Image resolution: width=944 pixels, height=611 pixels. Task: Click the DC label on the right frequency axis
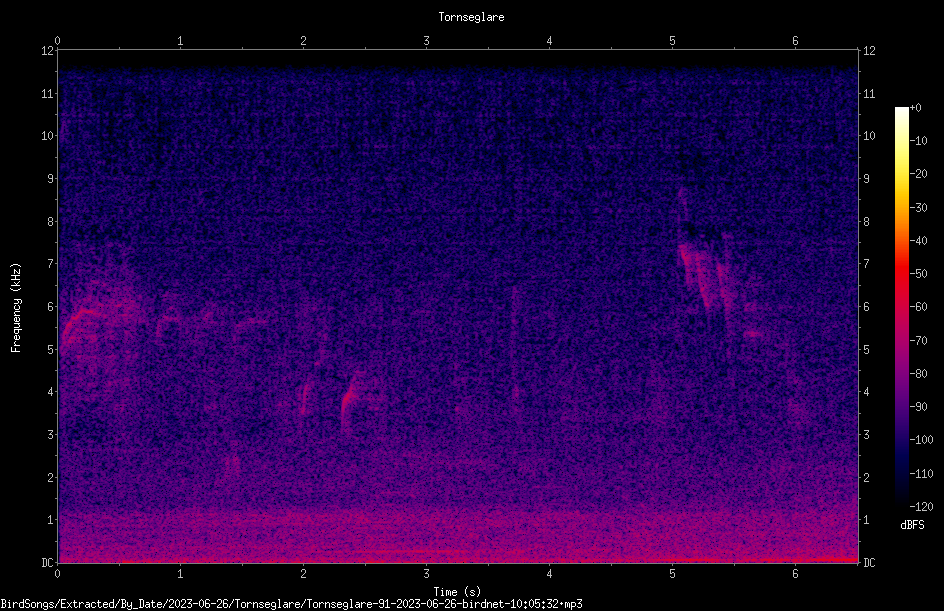[869, 563]
